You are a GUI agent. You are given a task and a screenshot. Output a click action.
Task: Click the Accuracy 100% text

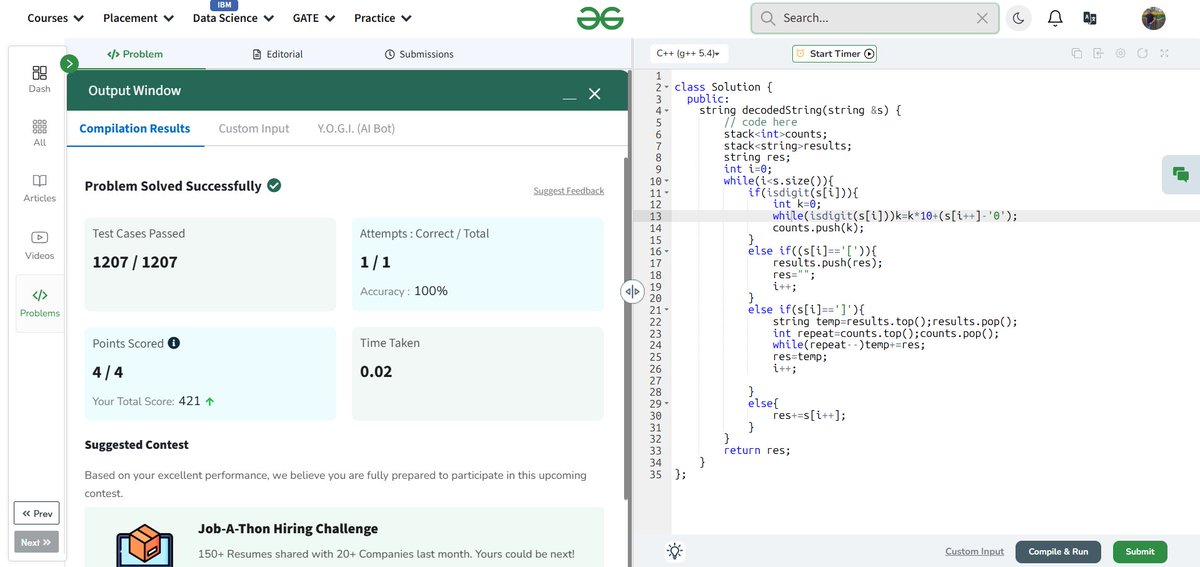point(404,291)
